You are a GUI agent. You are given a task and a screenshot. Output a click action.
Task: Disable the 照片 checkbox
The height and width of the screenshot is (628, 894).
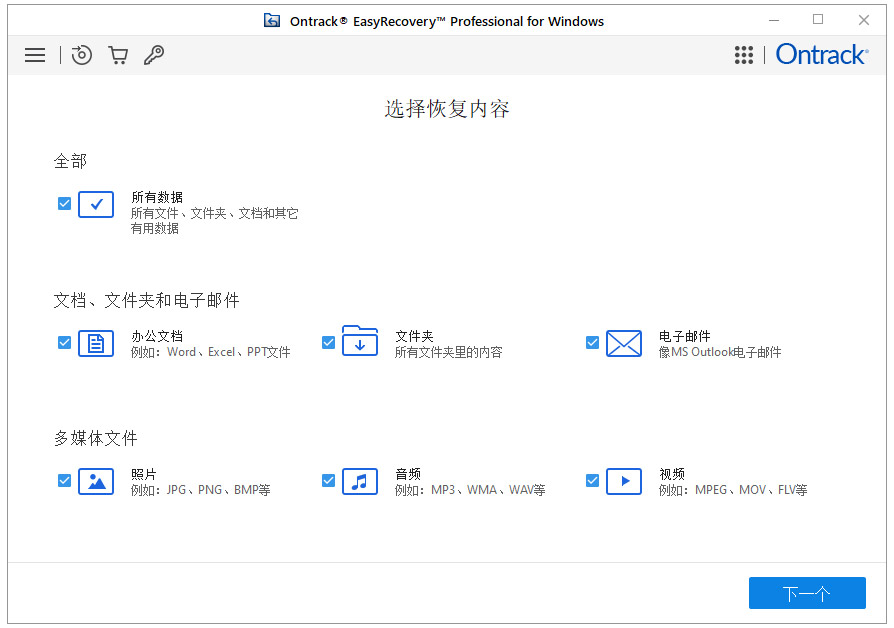(x=64, y=481)
